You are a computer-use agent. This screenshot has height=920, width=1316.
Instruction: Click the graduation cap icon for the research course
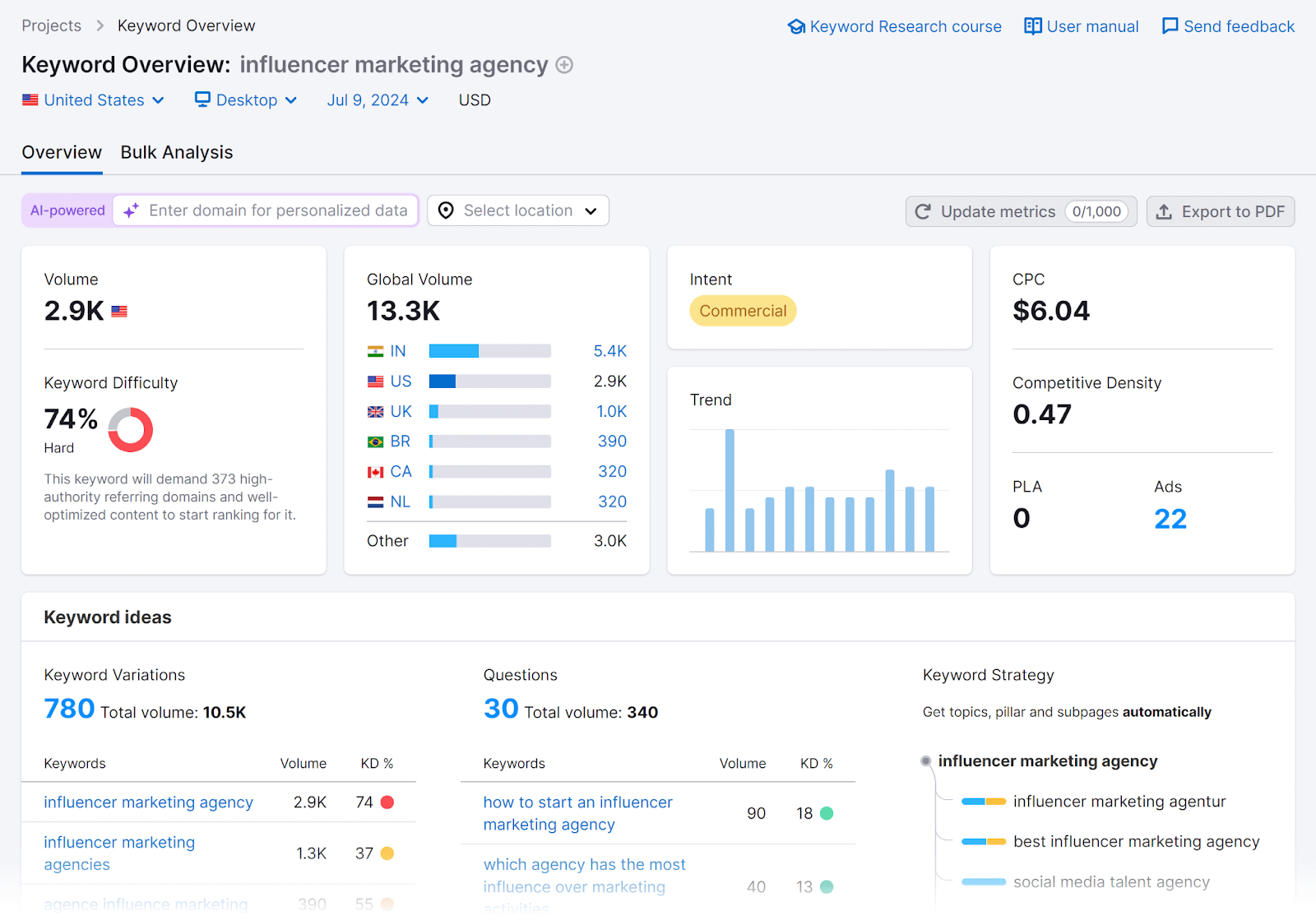click(x=796, y=26)
